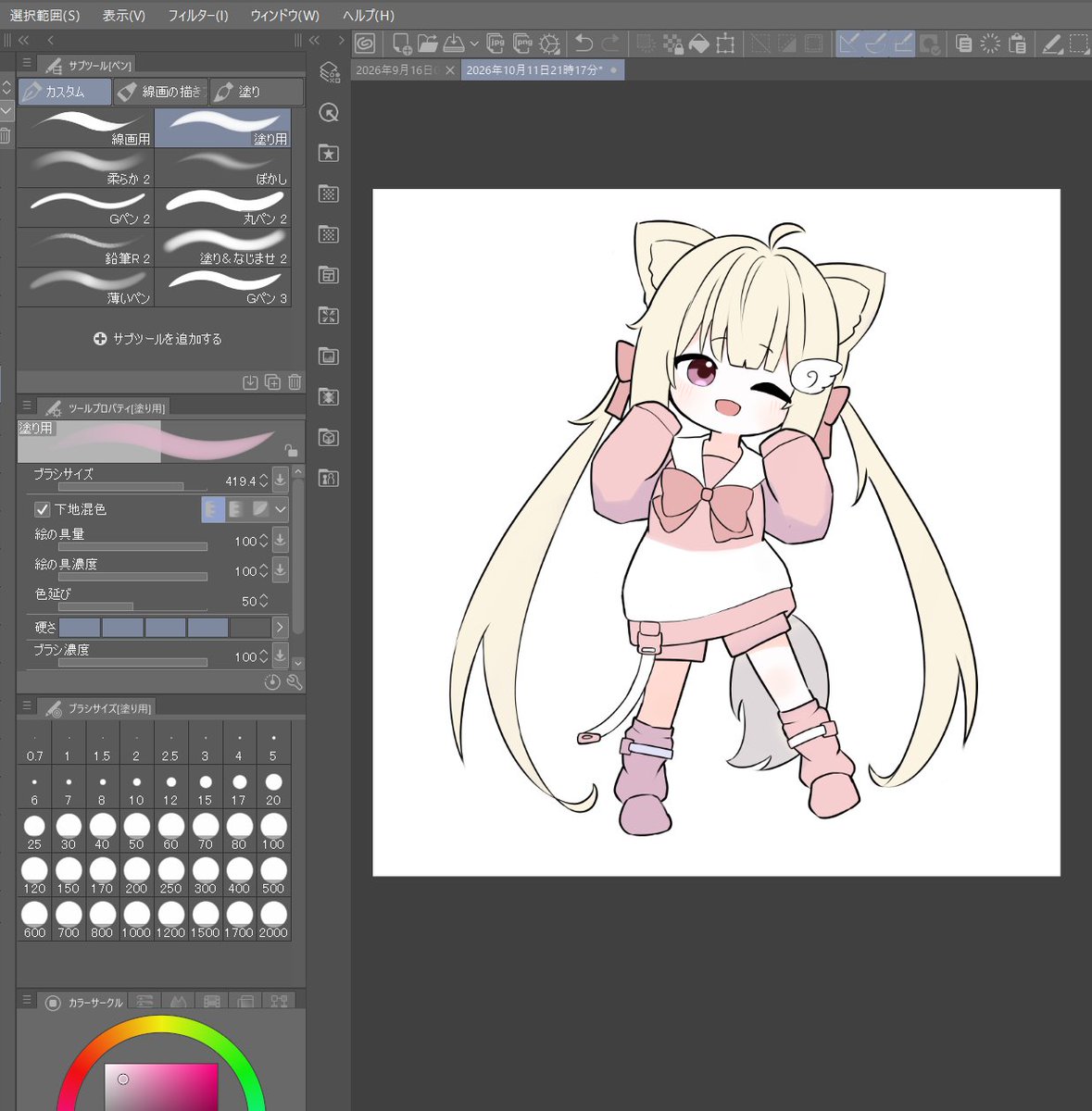The image size is (1092, 1111).
Task: Open tool property settings wrench icon
Action: [x=295, y=682]
